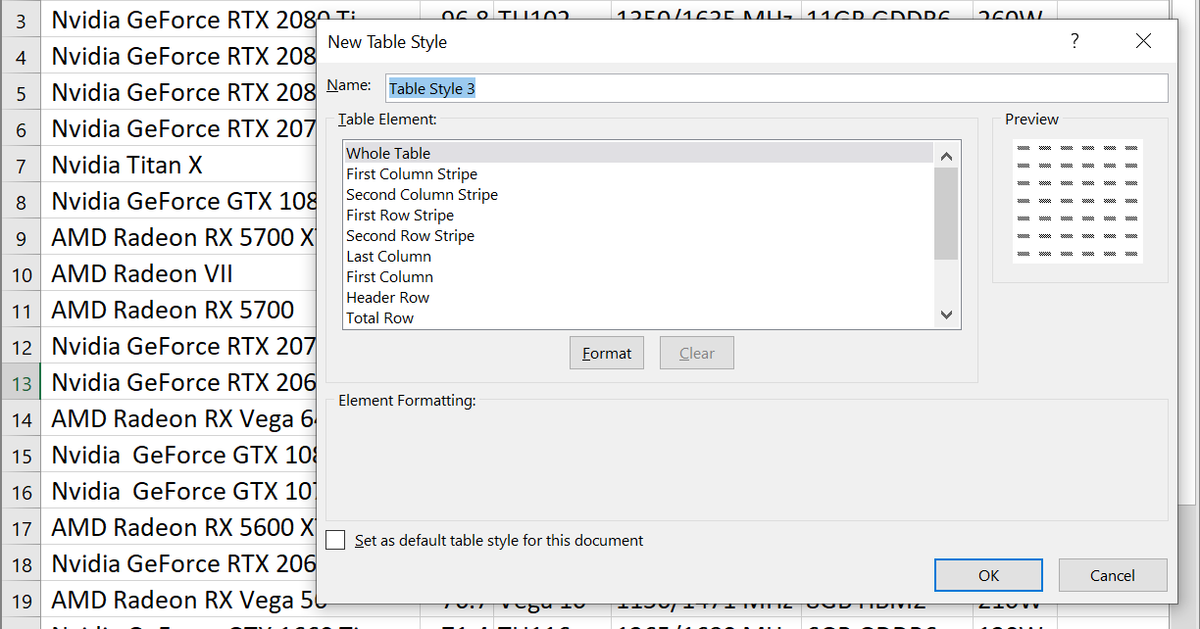This screenshot has width=1200, height=629.
Task: Click the Cancel button
Action: tap(1112, 575)
